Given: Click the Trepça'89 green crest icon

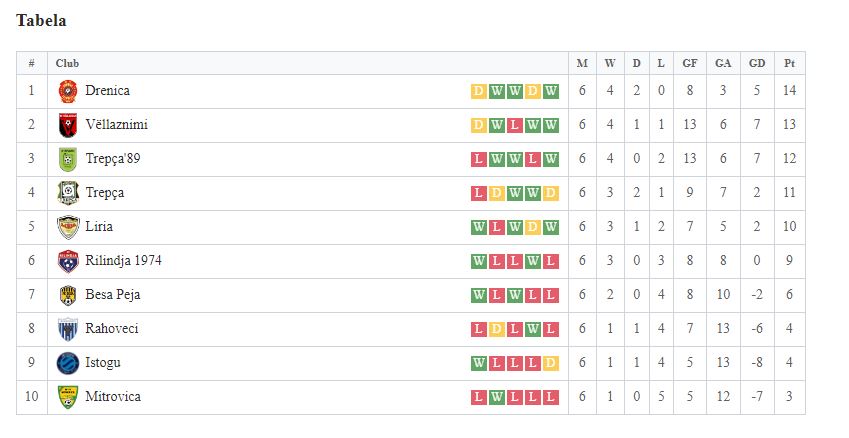Looking at the screenshot, I should (68, 160).
